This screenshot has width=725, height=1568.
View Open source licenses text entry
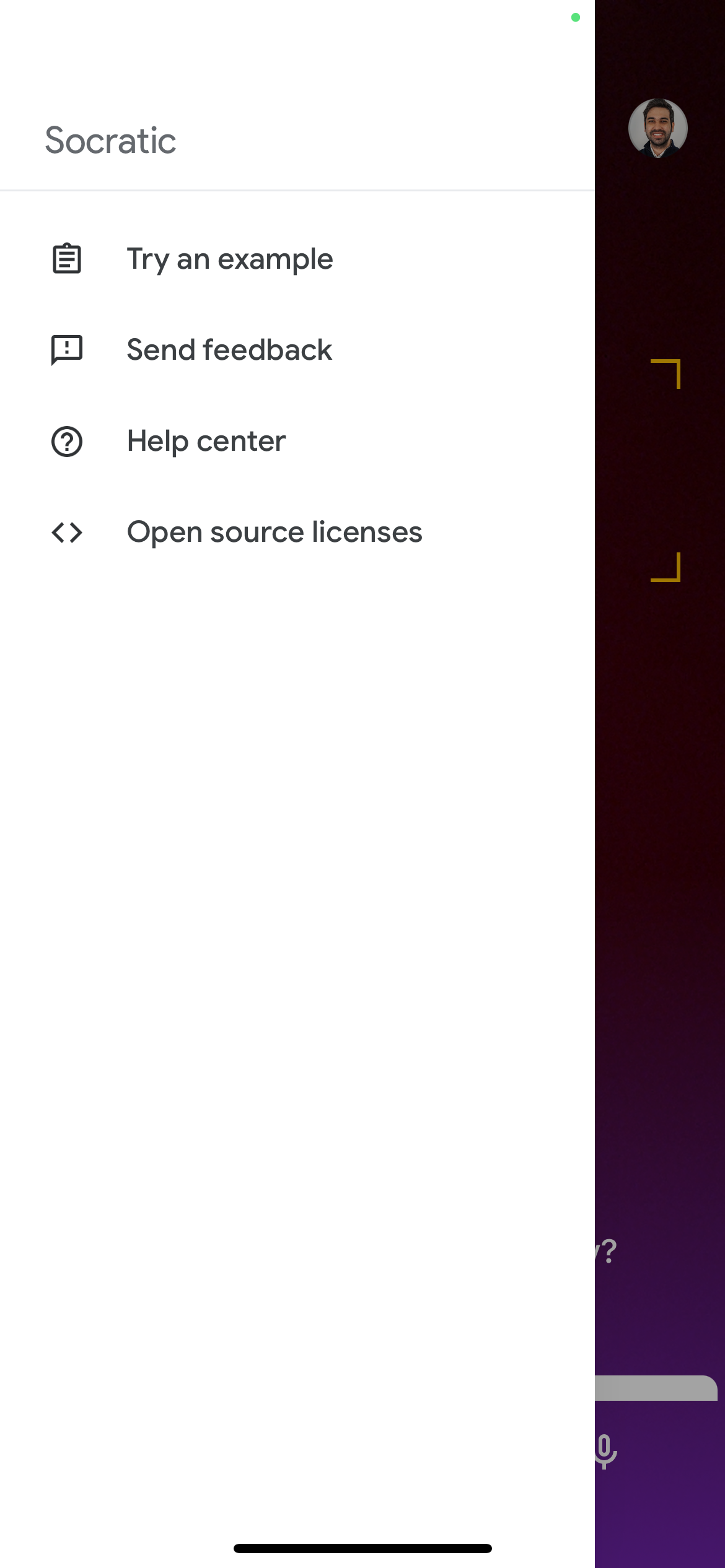[275, 533]
